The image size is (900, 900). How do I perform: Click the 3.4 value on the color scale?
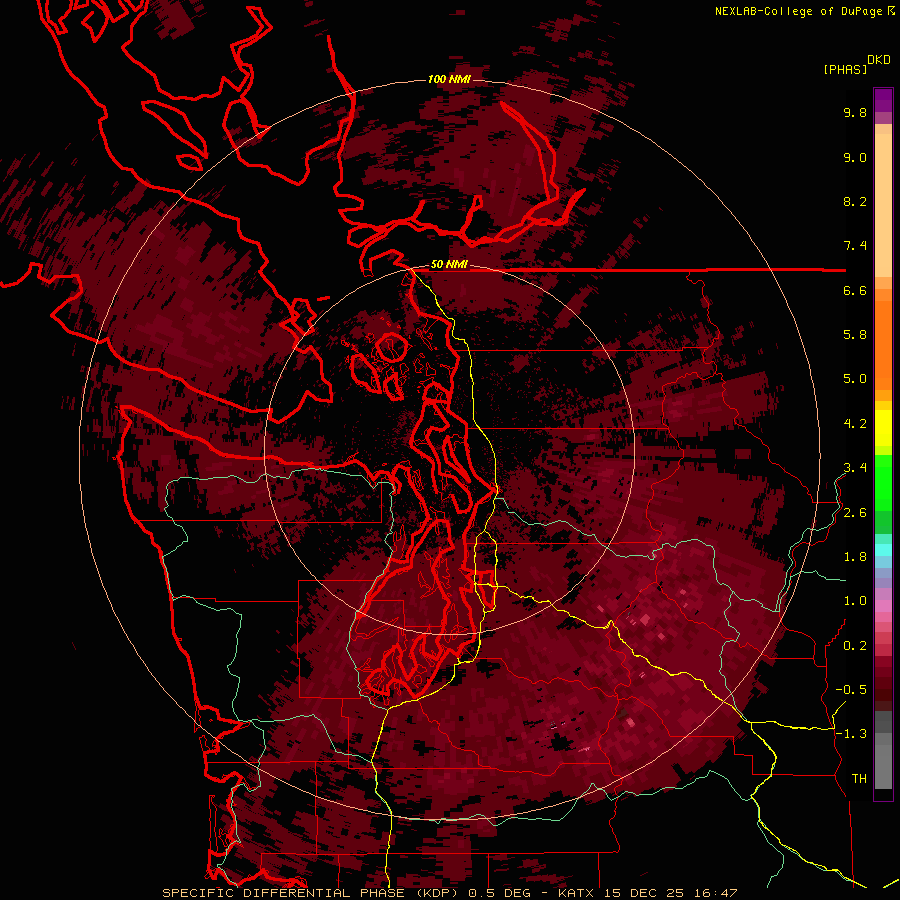point(855,468)
